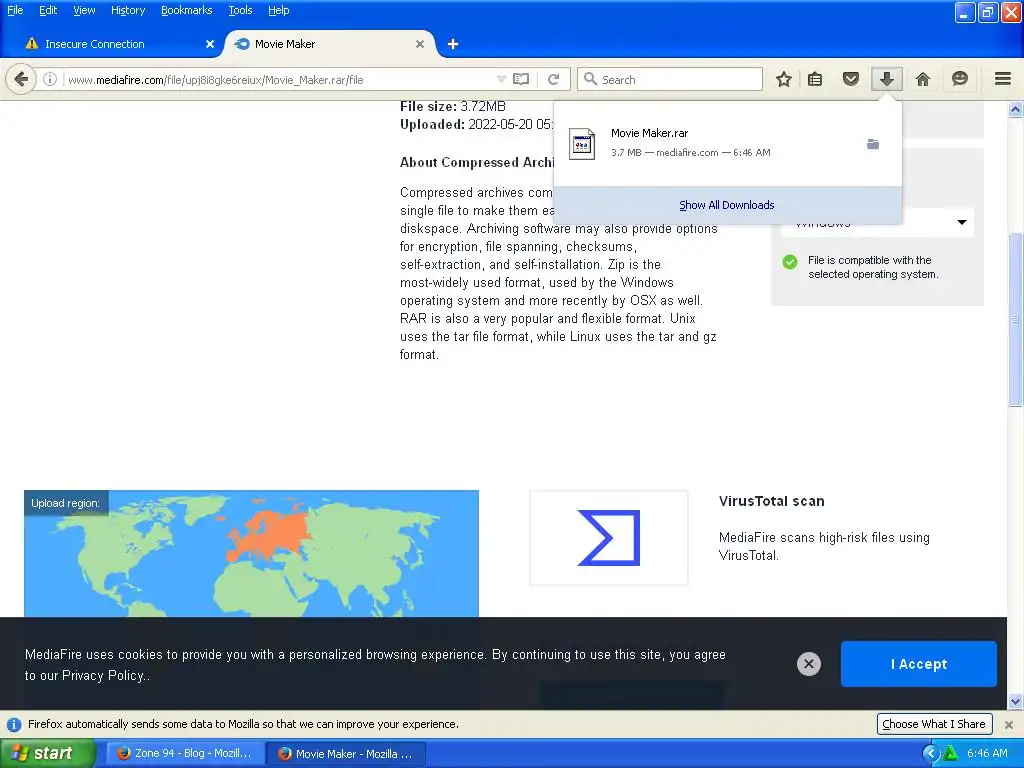Open the Edit menu
This screenshot has height=768, width=1024.
point(48,10)
